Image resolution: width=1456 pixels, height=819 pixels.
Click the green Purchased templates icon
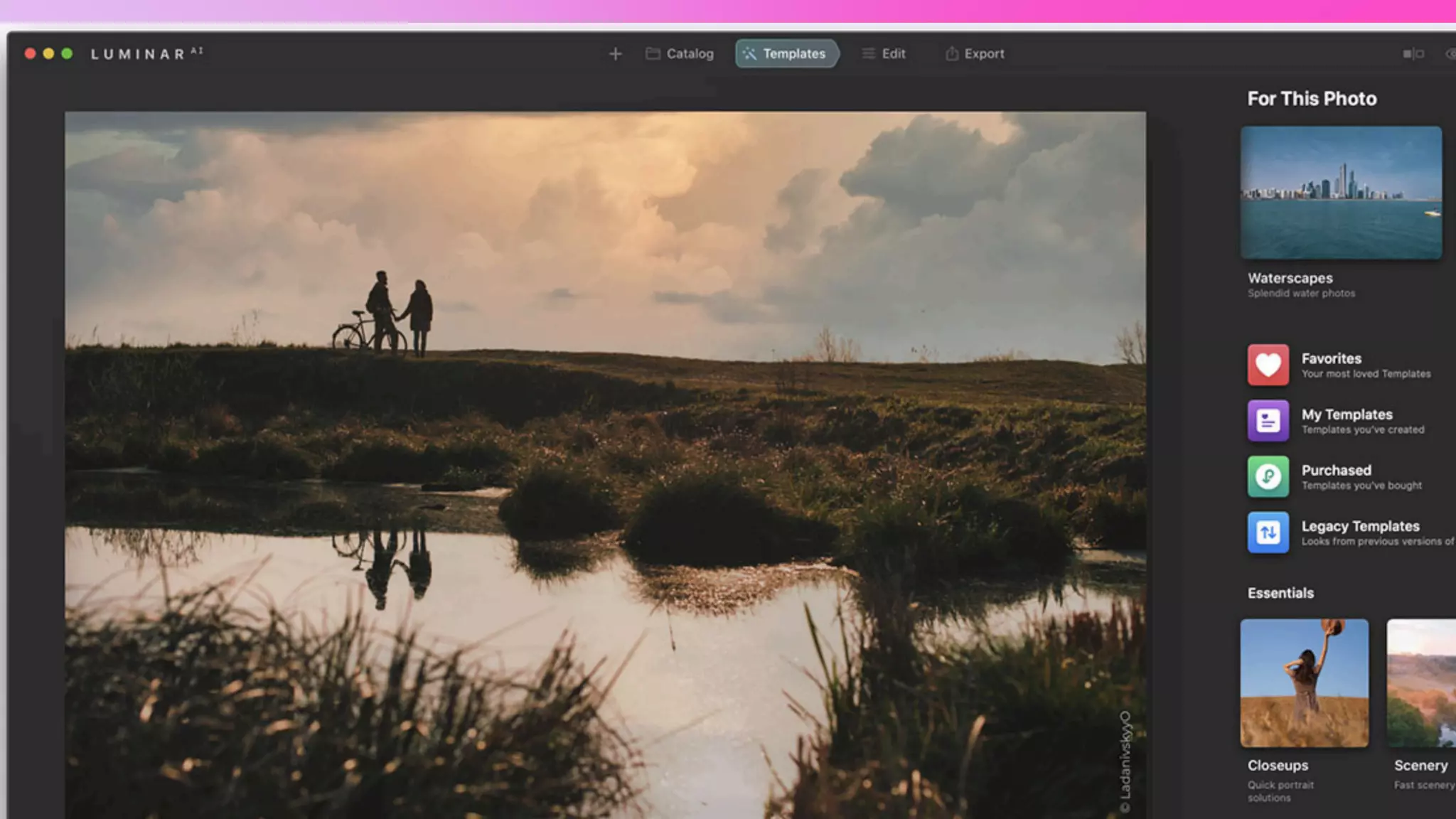point(1268,476)
